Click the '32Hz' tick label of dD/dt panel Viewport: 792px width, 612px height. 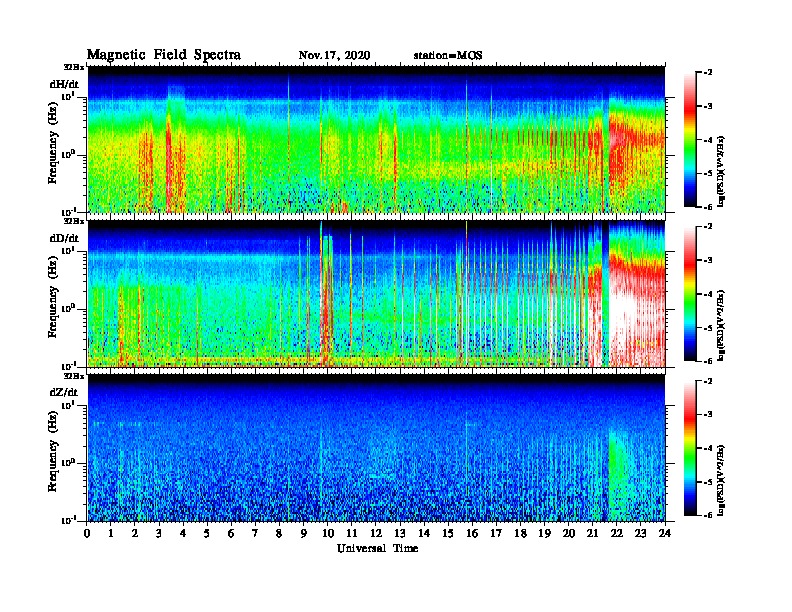(x=73, y=221)
